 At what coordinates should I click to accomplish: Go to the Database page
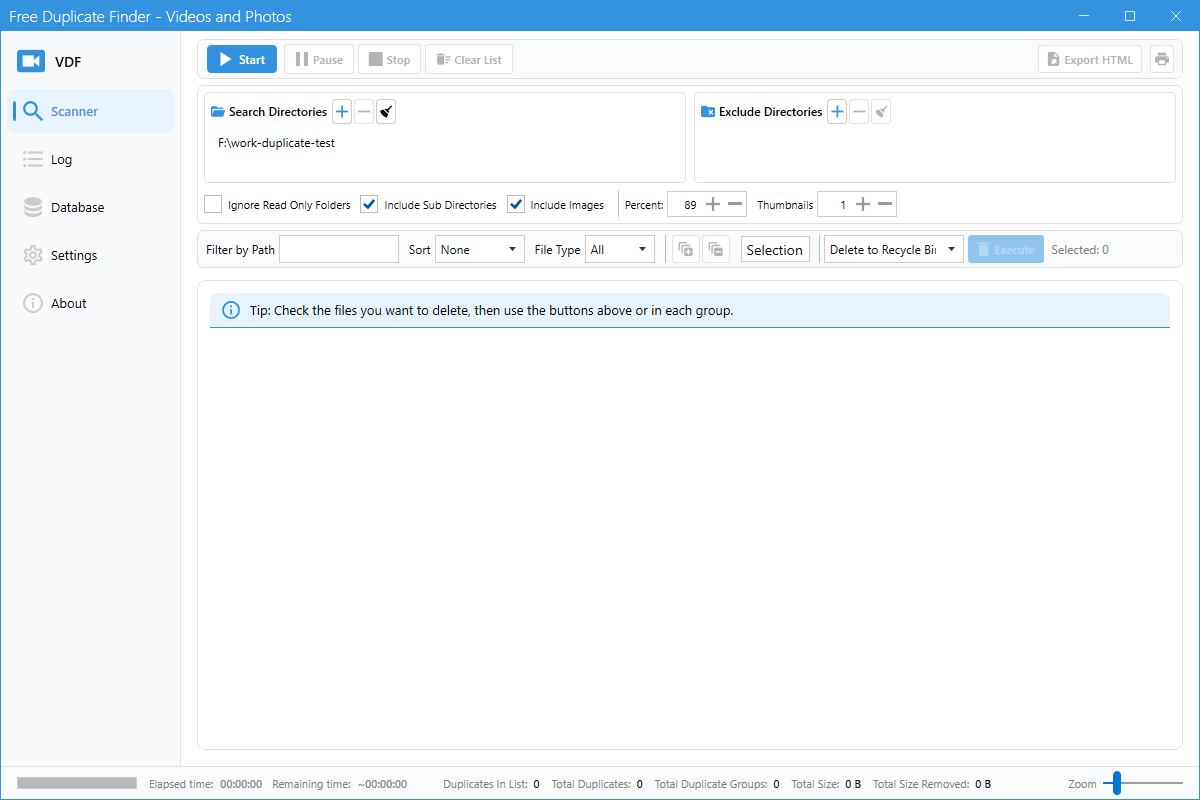[91, 207]
